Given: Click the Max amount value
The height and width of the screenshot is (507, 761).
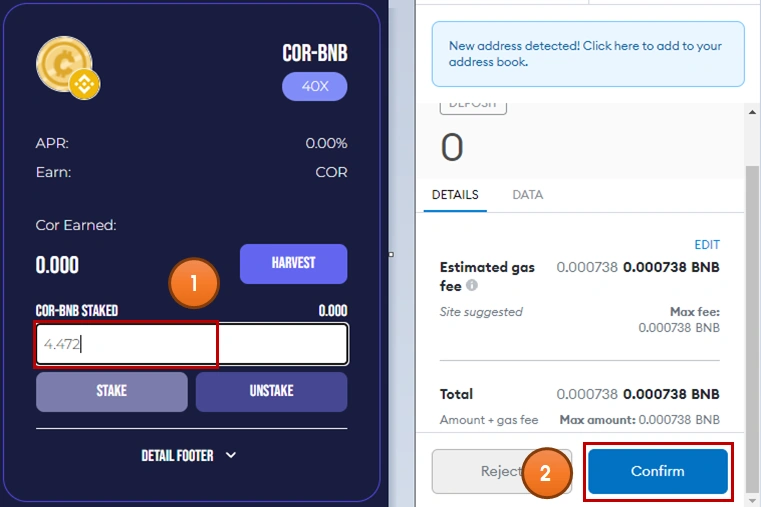Looking at the screenshot, I should tap(679, 420).
